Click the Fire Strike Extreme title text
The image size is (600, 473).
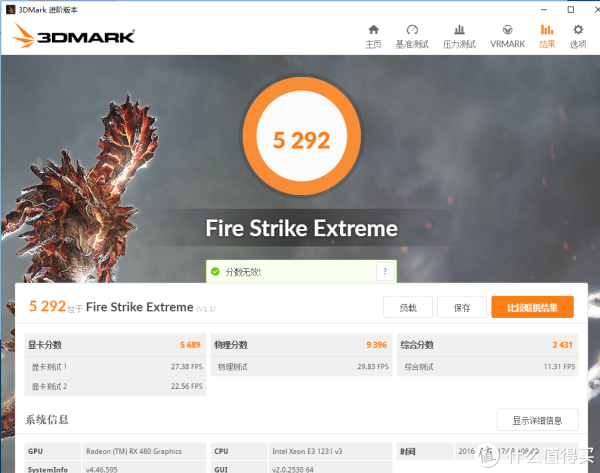click(302, 228)
